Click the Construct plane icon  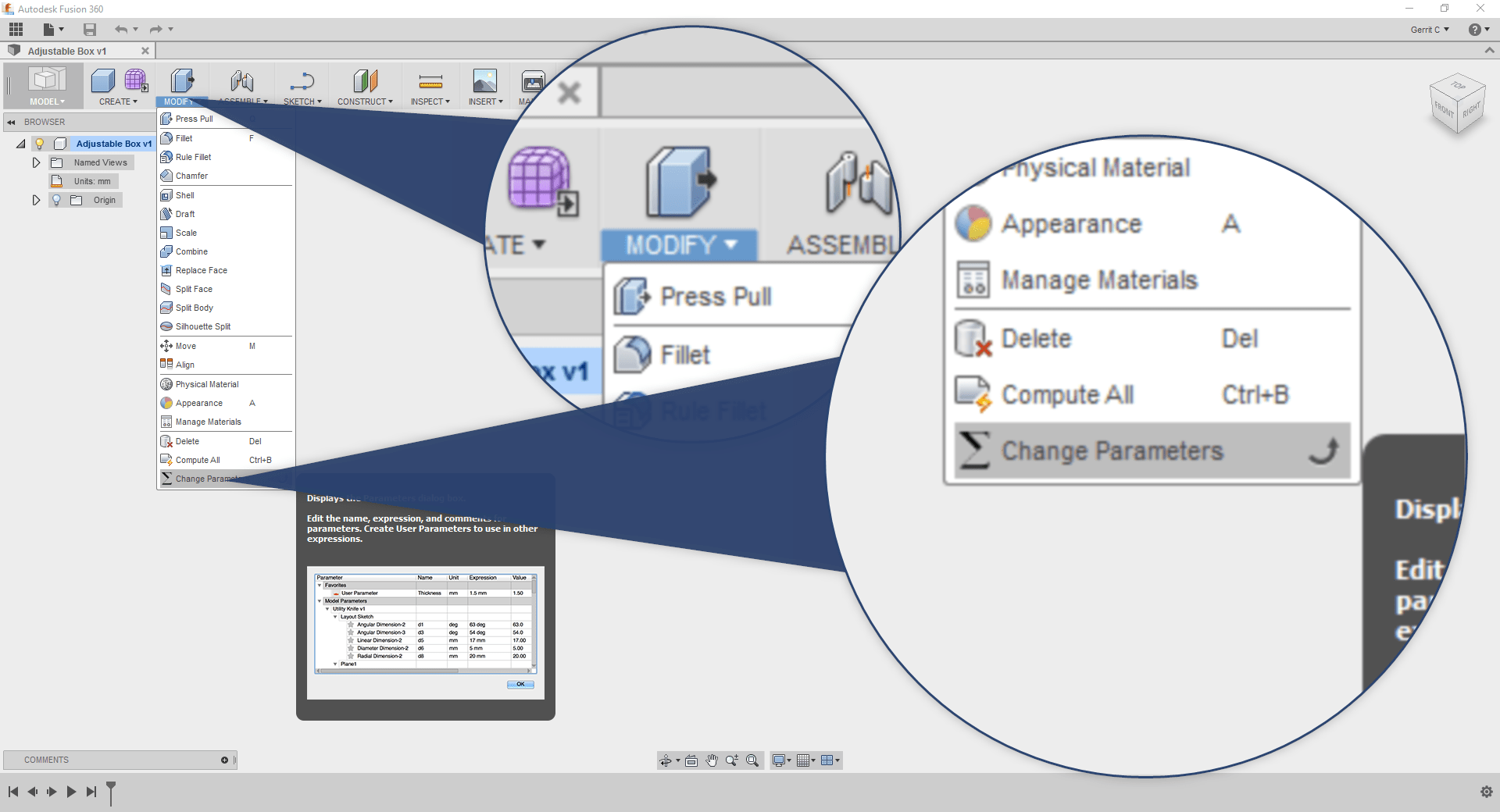tap(365, 81)
